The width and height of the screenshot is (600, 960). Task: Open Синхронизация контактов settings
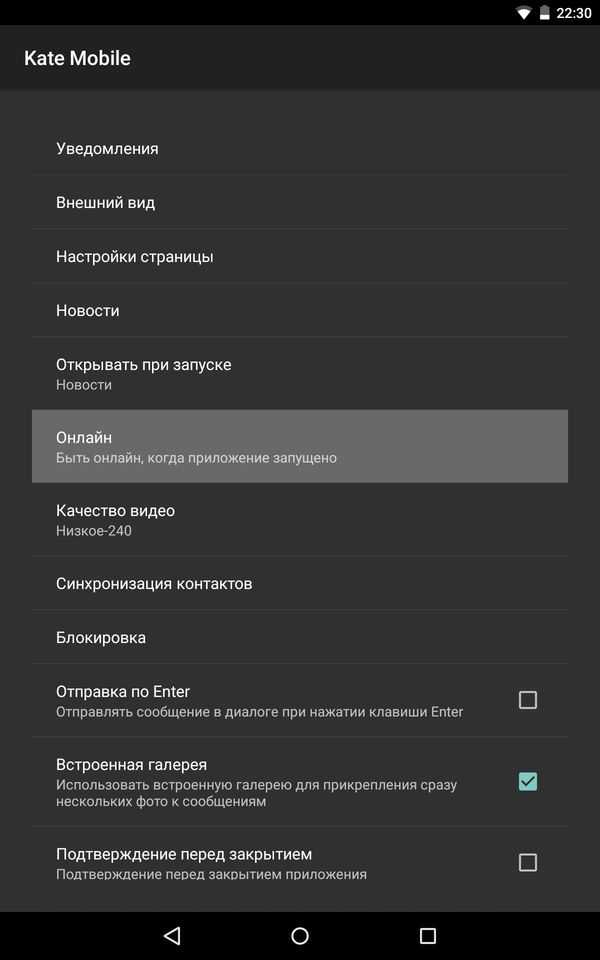[300, 583]
